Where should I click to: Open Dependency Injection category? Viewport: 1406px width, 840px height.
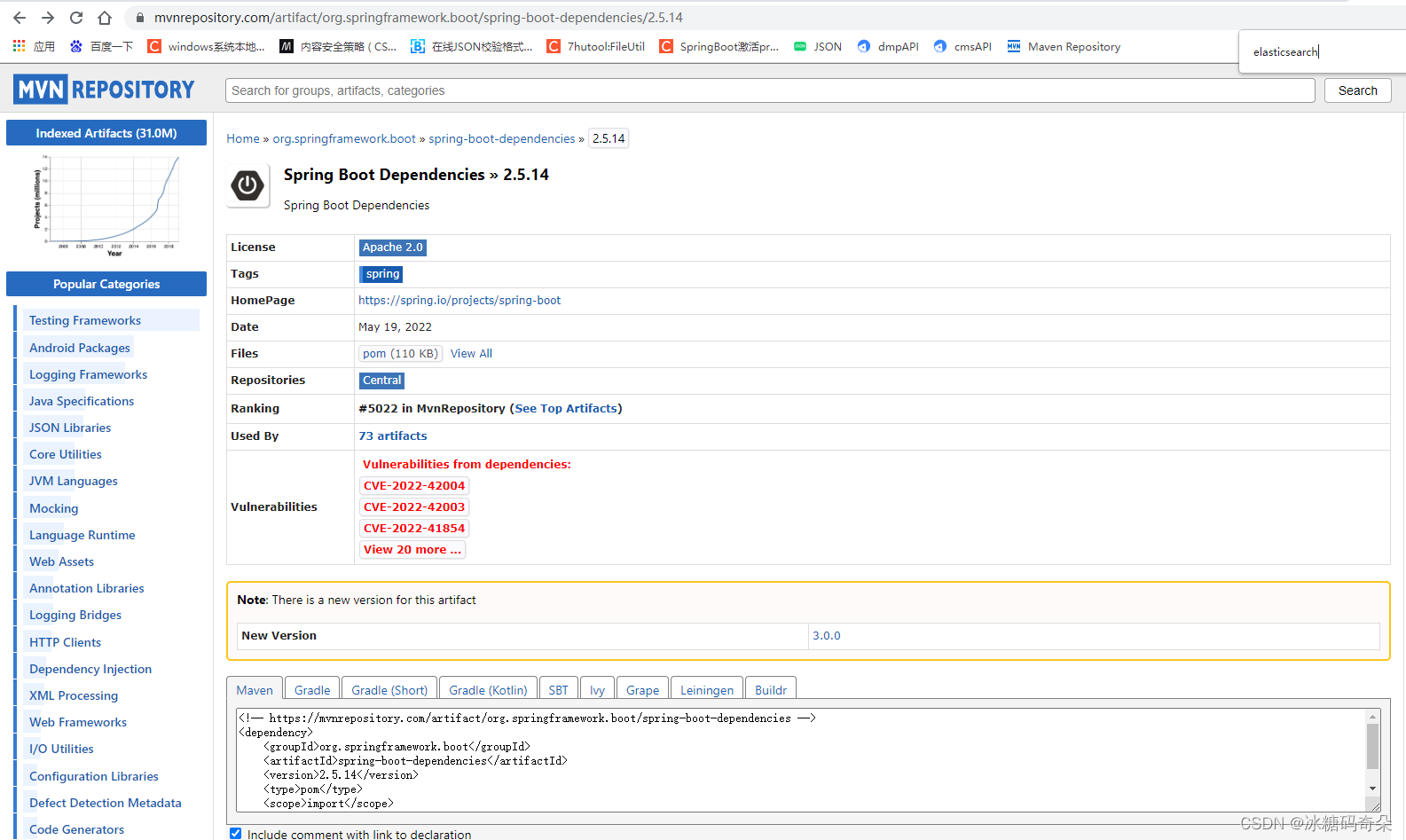[x=90, y=669]
